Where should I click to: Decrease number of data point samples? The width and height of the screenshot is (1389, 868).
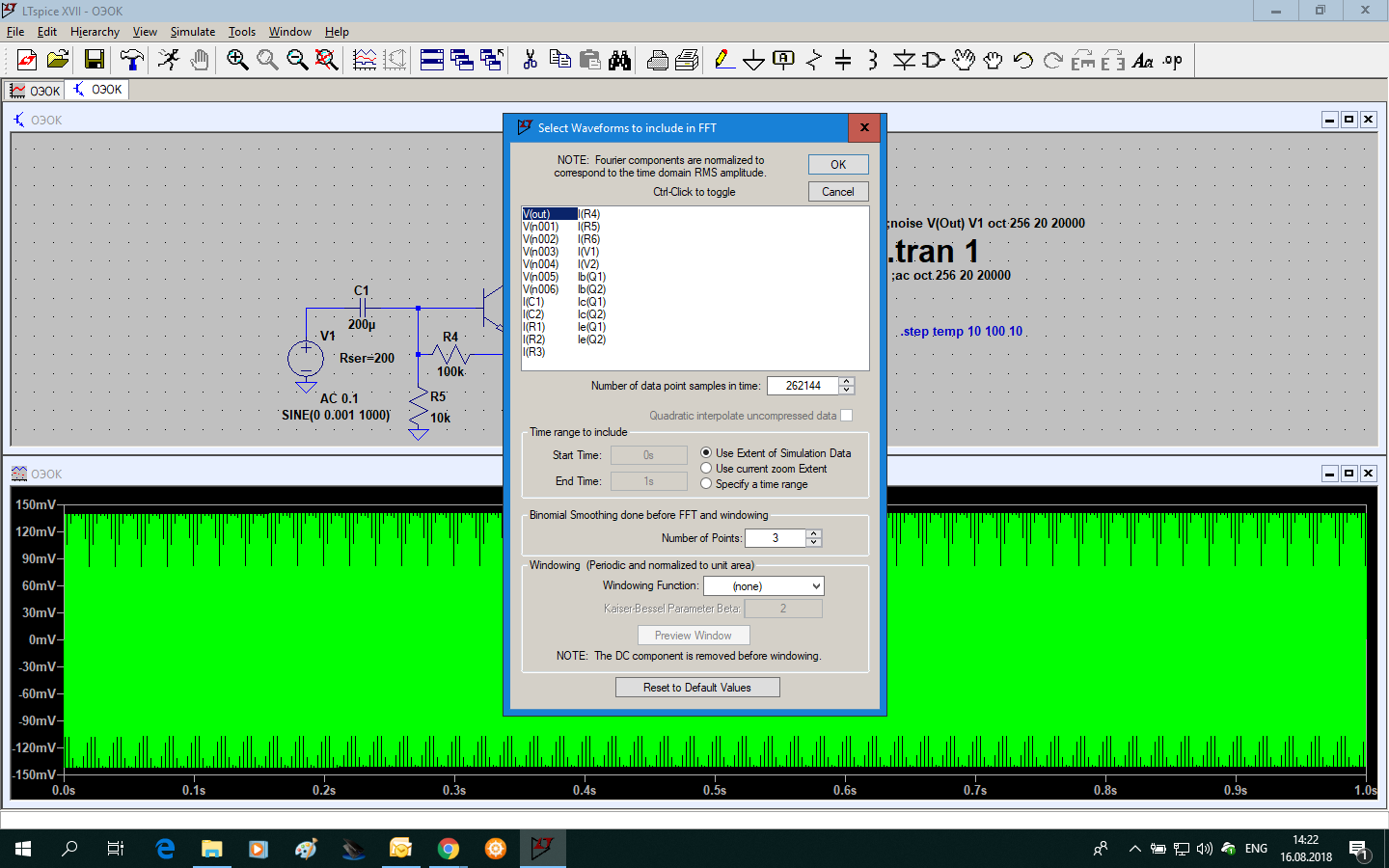tap(846, 390)
